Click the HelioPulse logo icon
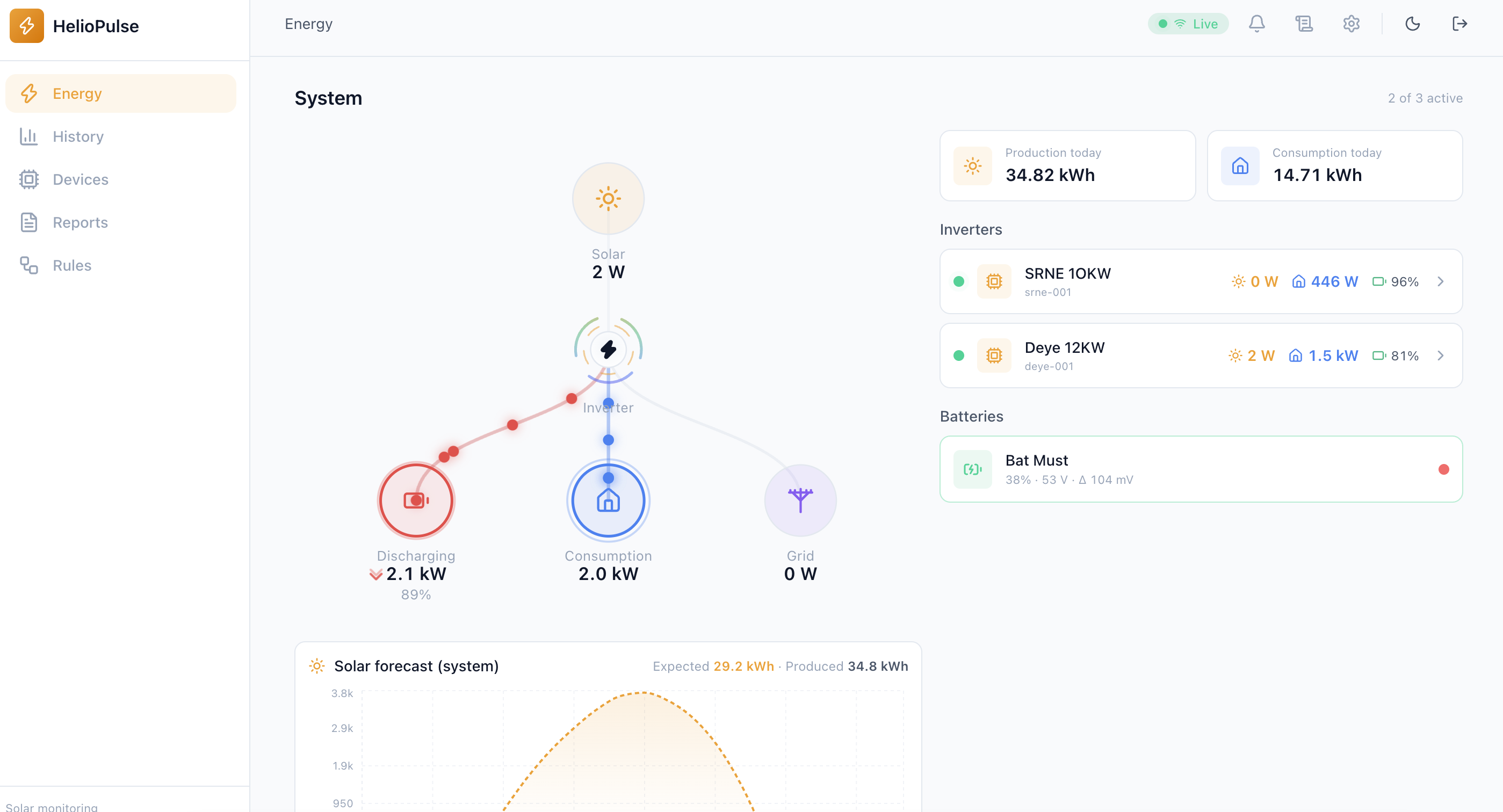The height and width of the screenshot is (812, 1503). point(27,26)
